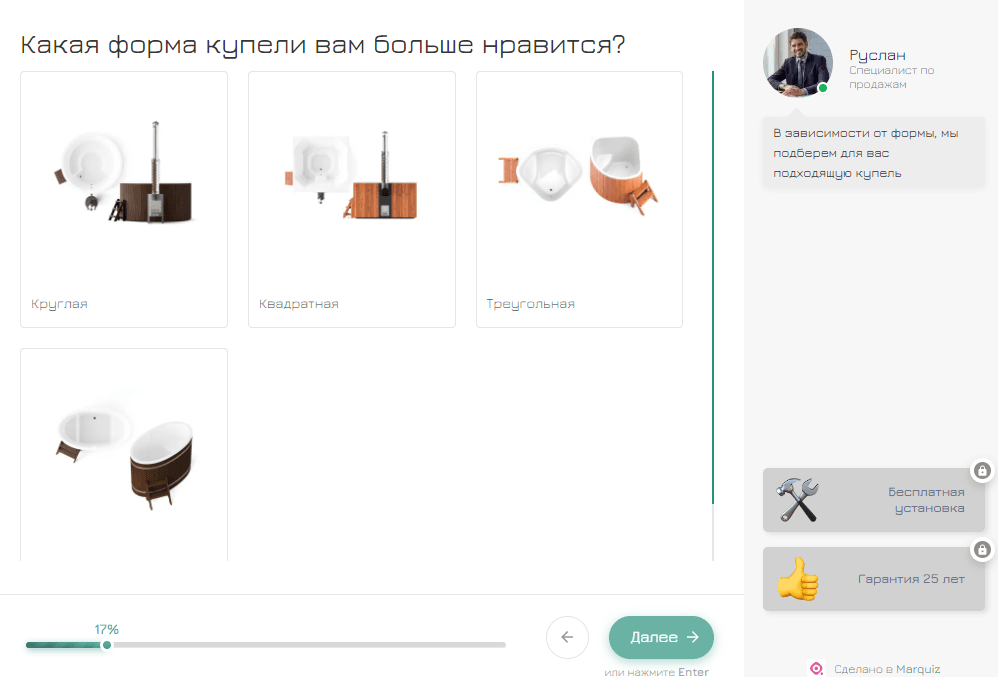
Task: Choose the Квадратная tub shape option
Action: point(352,199)
